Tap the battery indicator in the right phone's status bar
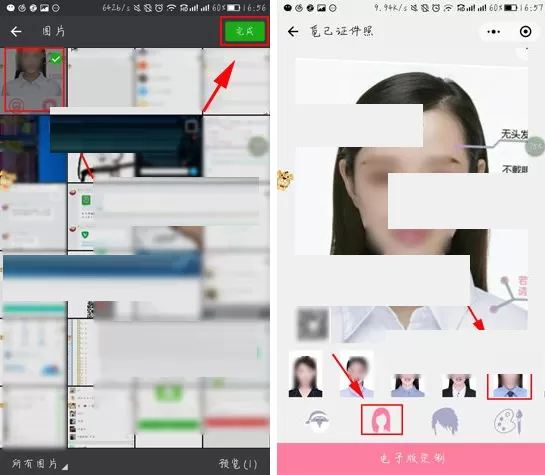Image resolution: width=545 pixels, height=475 pixels. (510, 8)
